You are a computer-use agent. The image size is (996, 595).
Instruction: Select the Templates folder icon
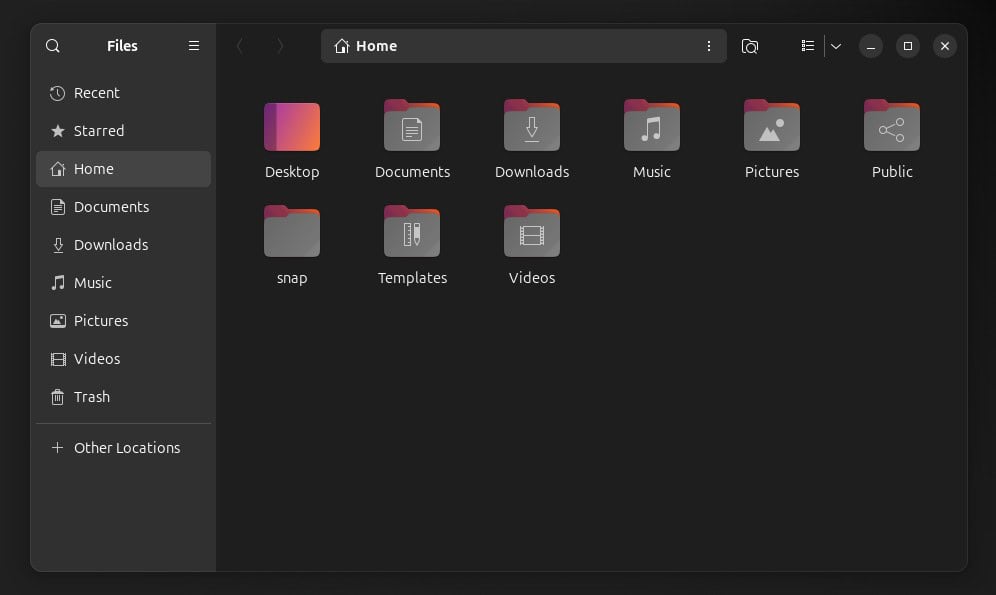click(x=412, y=231)
